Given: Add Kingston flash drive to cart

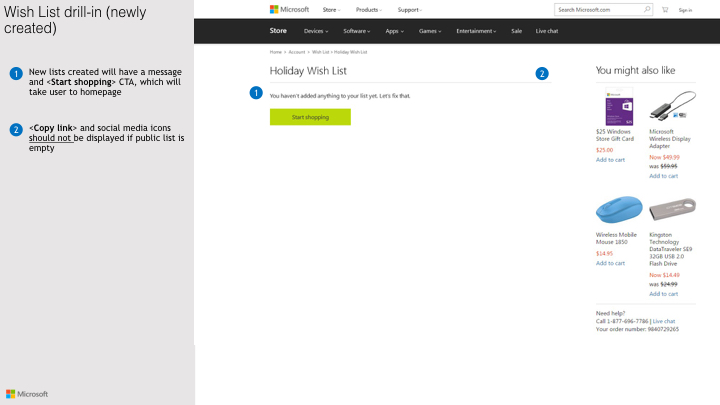Looking at the screenshot, I should pos(664,294).
